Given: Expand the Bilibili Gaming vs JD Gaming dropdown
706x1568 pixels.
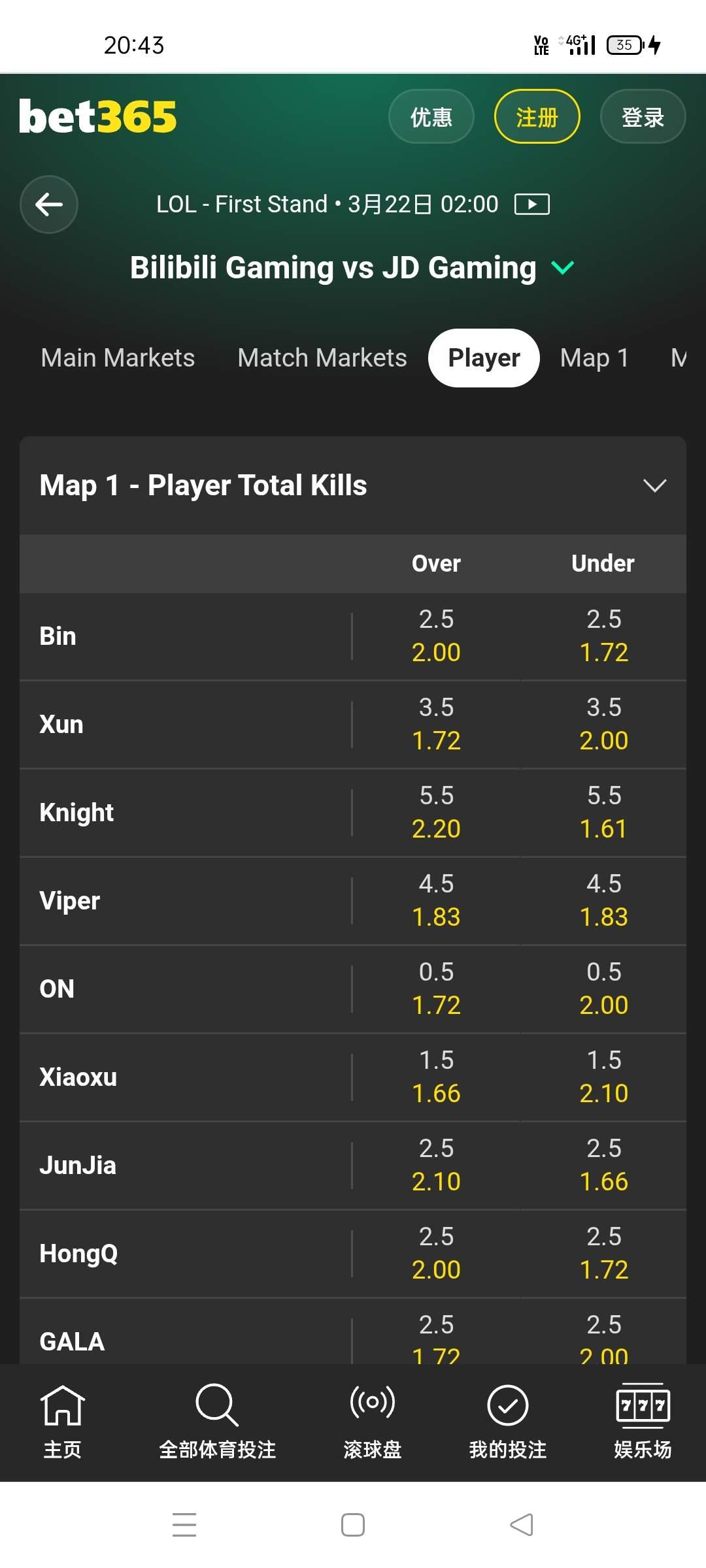Looking at the screenshot, I should point(562,268).
